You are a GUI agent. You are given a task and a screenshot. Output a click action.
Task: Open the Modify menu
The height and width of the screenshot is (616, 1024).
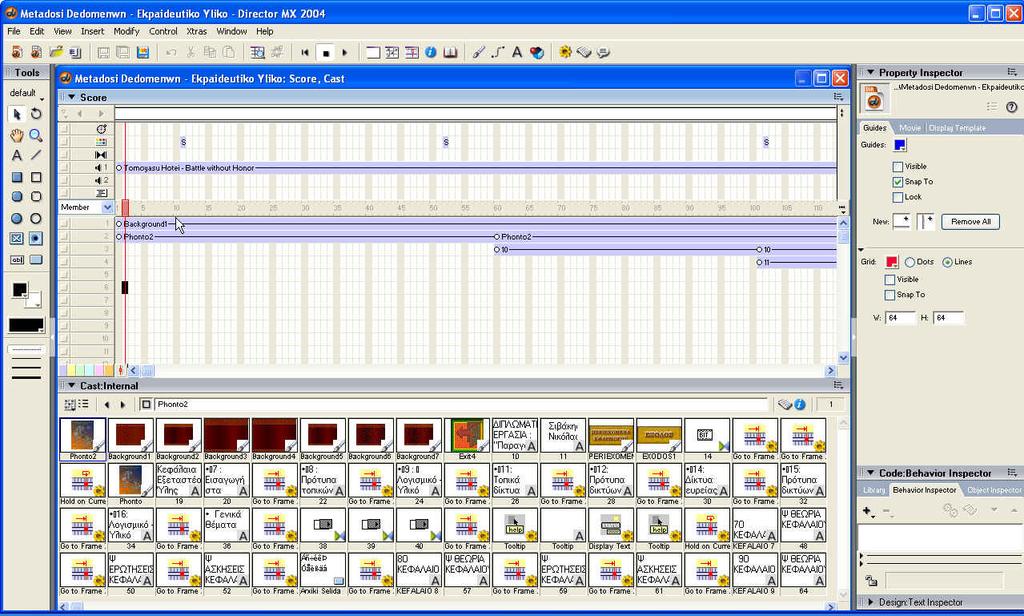coord(126,31)
